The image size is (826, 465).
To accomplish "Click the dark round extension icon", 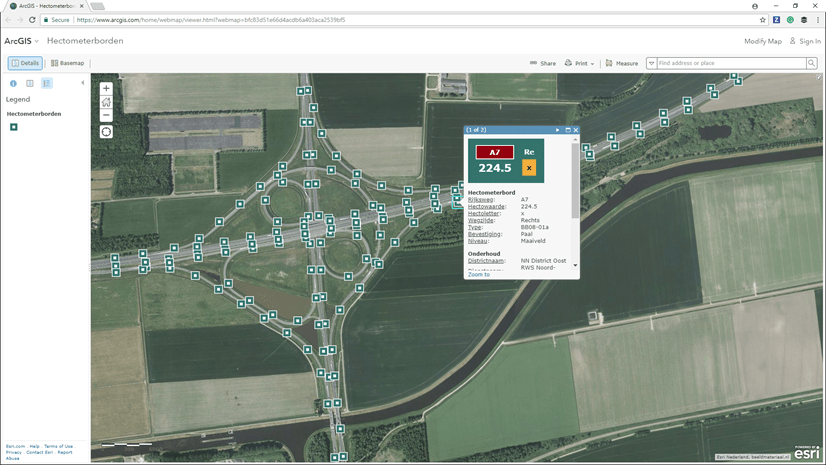I will click(804, 19).
